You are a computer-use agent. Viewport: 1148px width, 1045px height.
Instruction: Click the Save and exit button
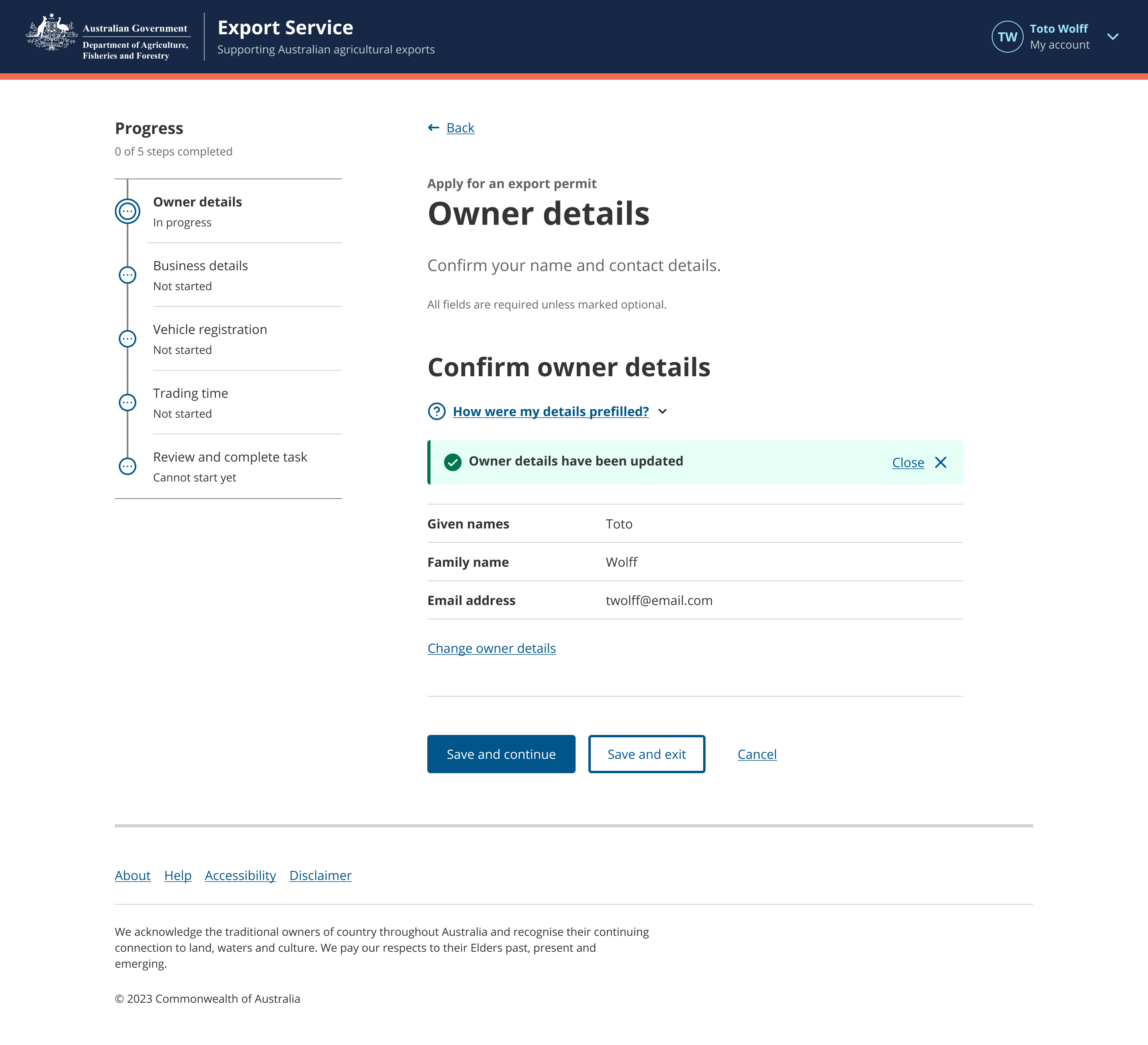(646, 754)
